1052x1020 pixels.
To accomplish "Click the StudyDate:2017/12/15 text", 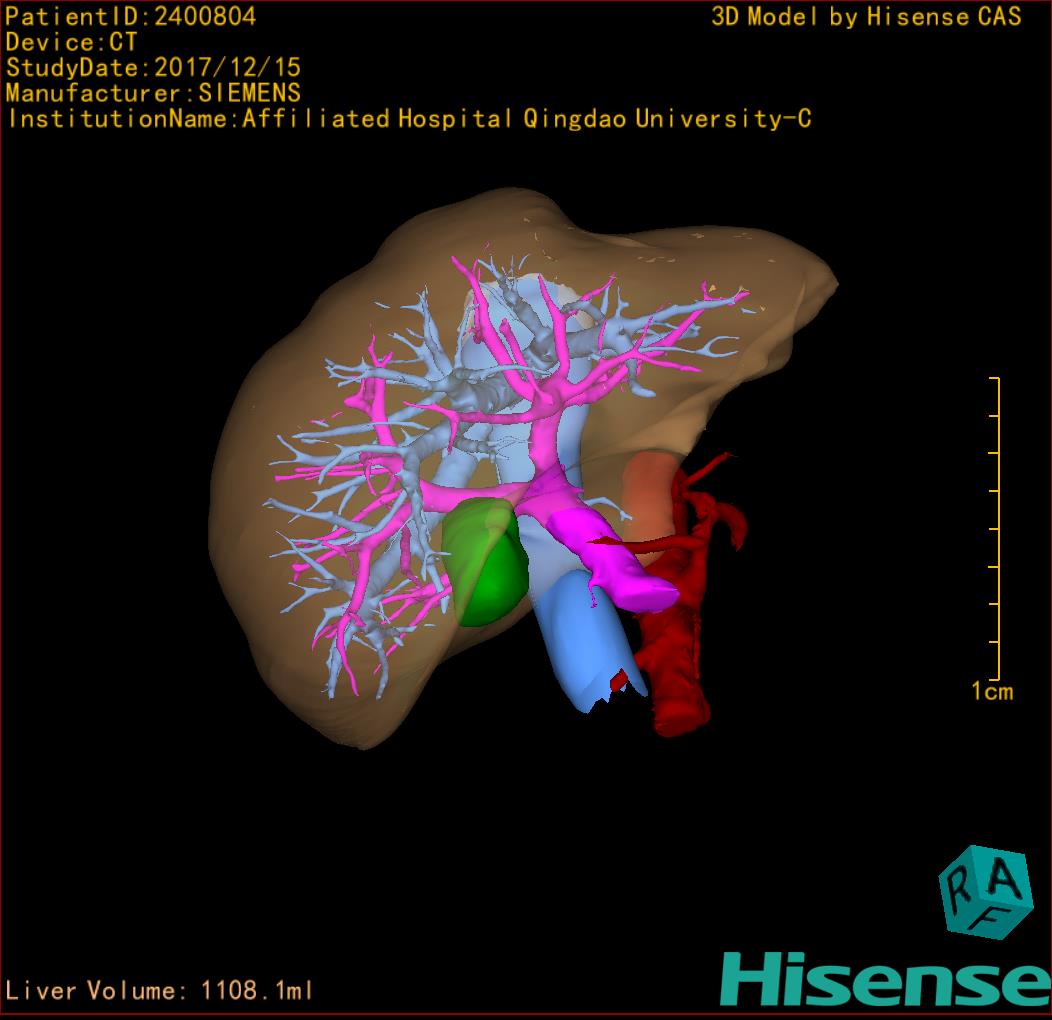I will click(153, 68).
